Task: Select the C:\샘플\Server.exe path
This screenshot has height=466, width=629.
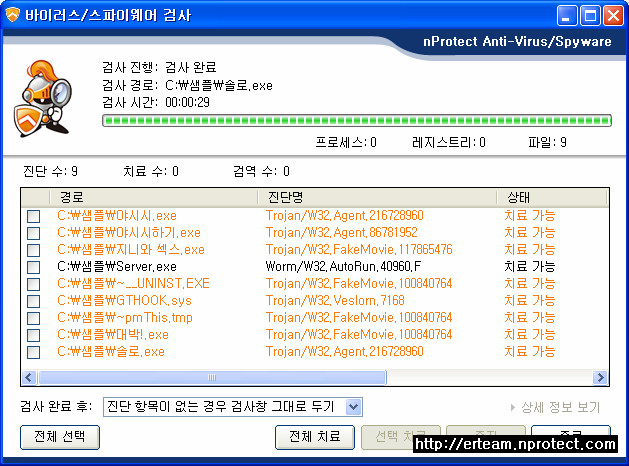Action: point(117,267)
